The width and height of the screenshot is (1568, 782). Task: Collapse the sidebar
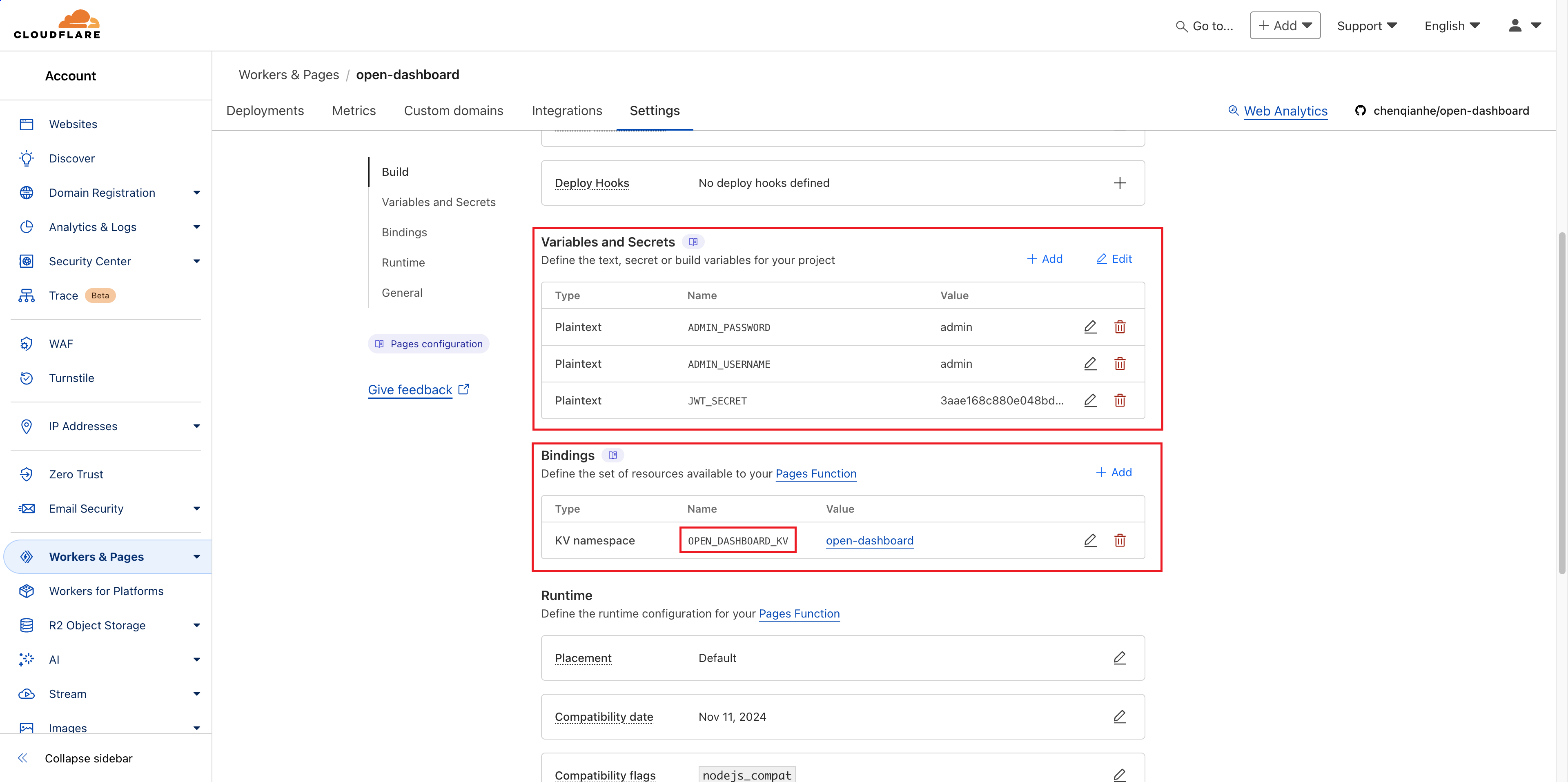[76, 758]
